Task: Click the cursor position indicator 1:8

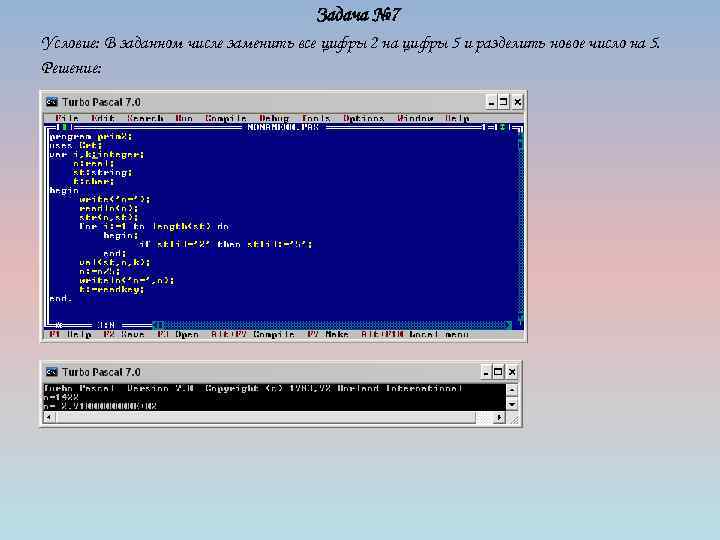Action: (x=106, y=325)
